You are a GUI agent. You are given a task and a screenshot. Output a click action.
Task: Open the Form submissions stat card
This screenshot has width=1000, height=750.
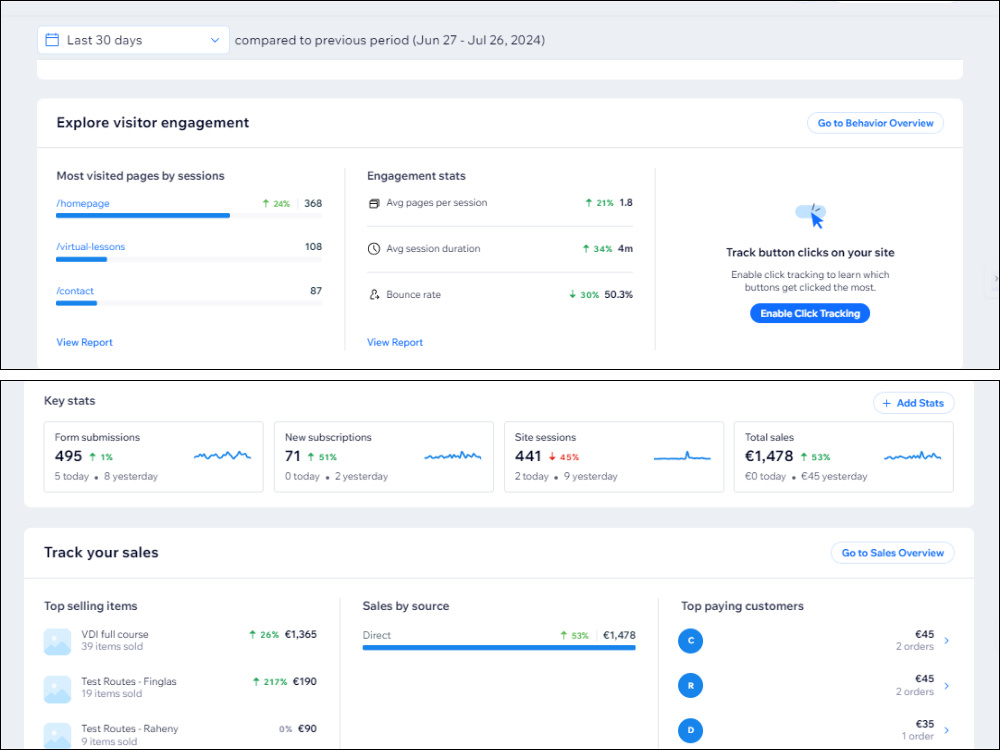pyautogui.click(x=154, y=457)
